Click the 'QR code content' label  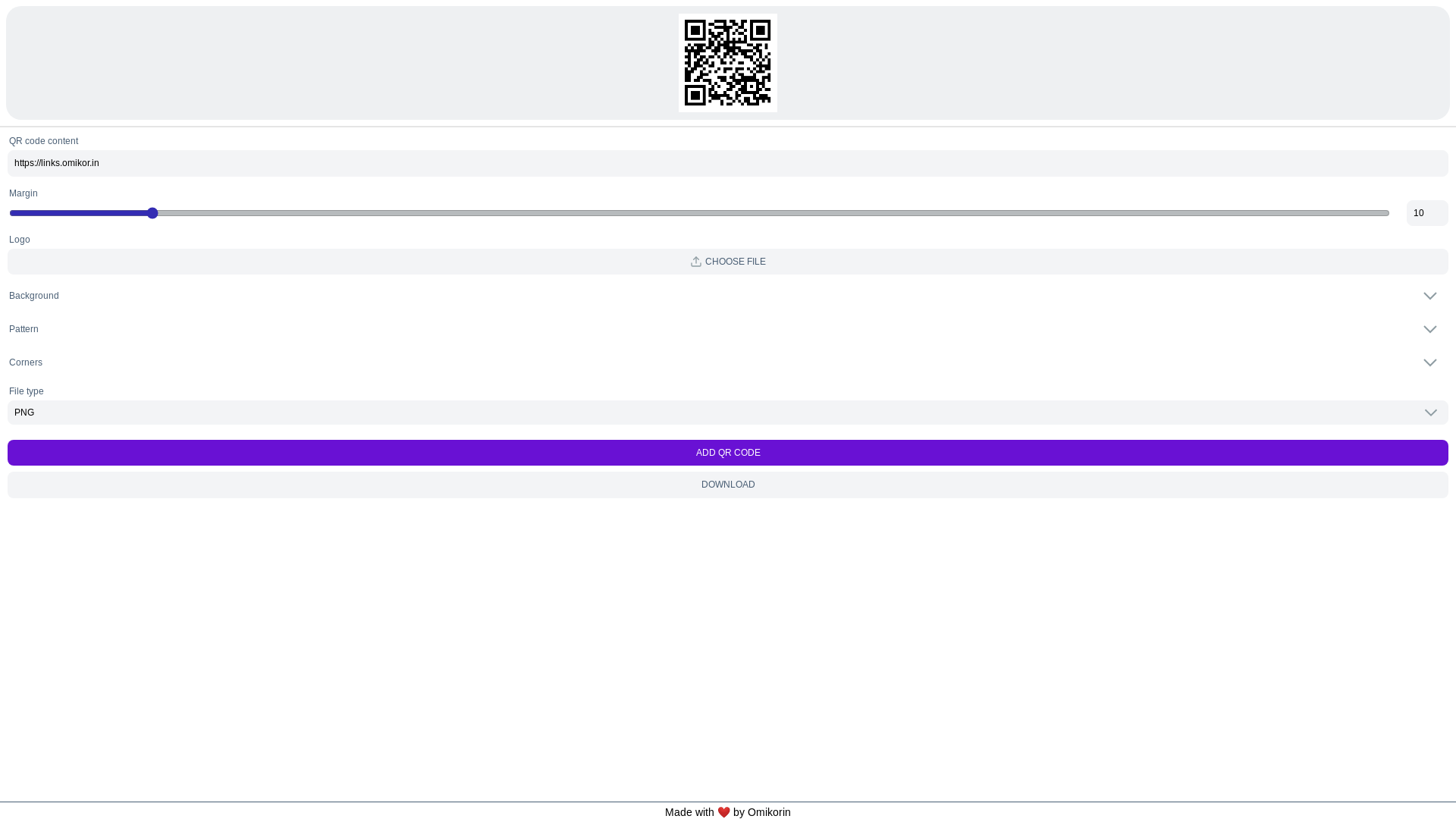(x=43, y=141)
